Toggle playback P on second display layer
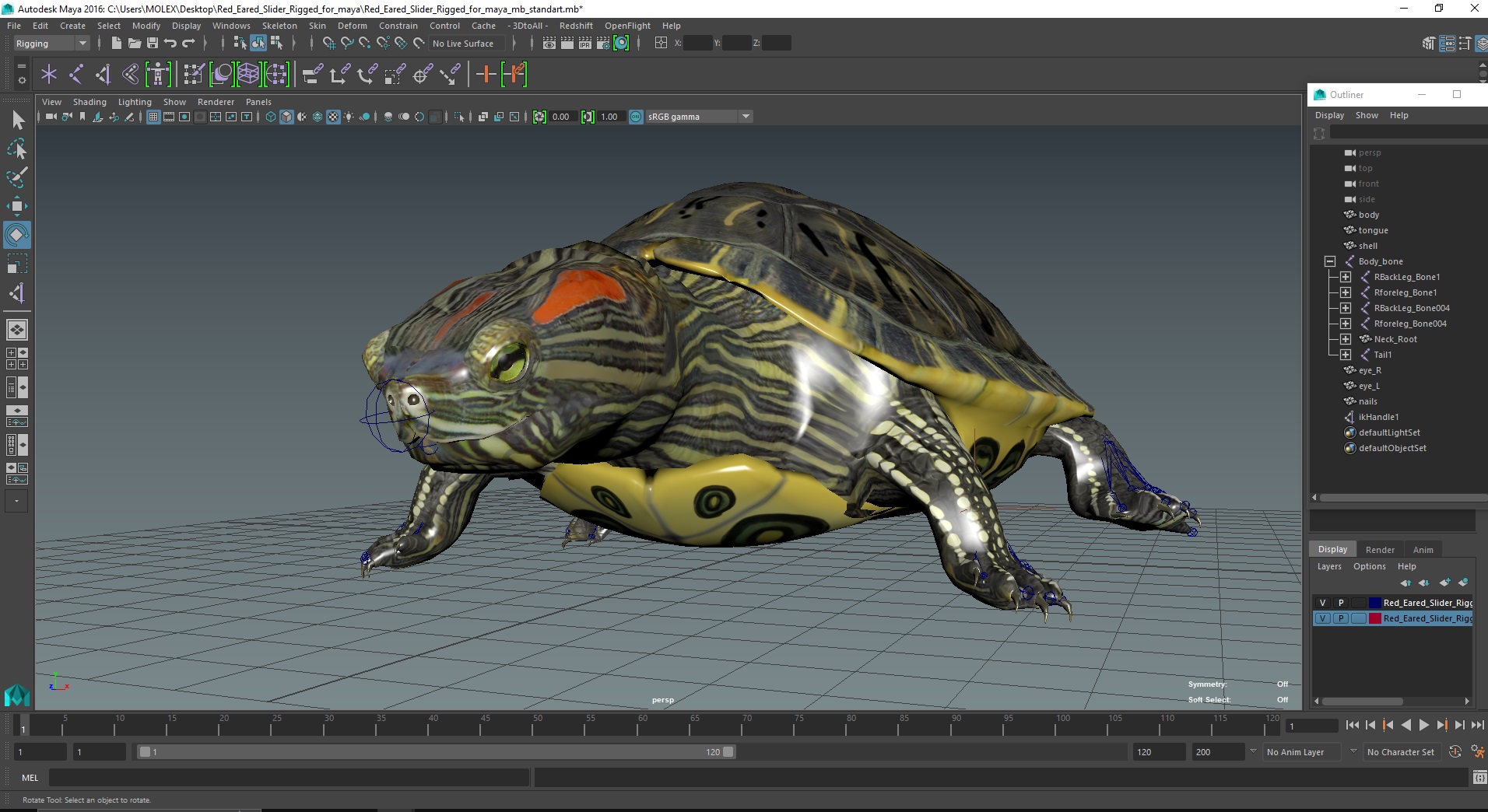 [1340, 618]
